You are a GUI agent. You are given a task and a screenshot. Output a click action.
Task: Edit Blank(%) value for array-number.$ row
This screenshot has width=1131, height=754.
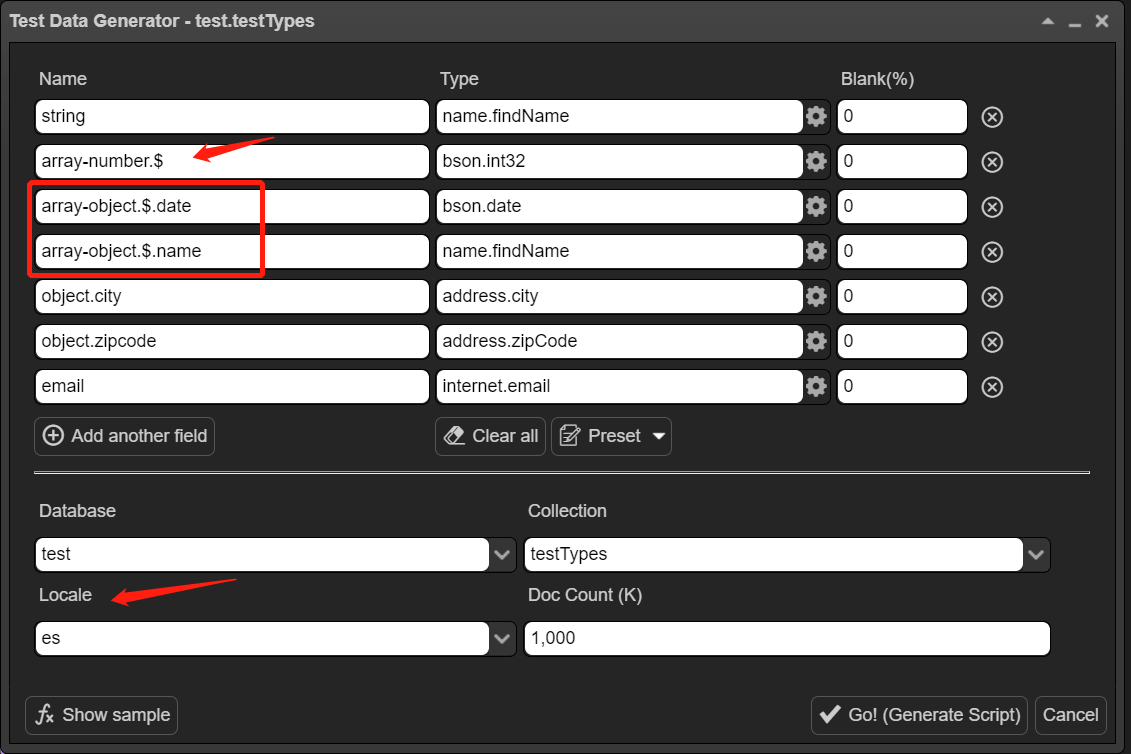point(902,161)
